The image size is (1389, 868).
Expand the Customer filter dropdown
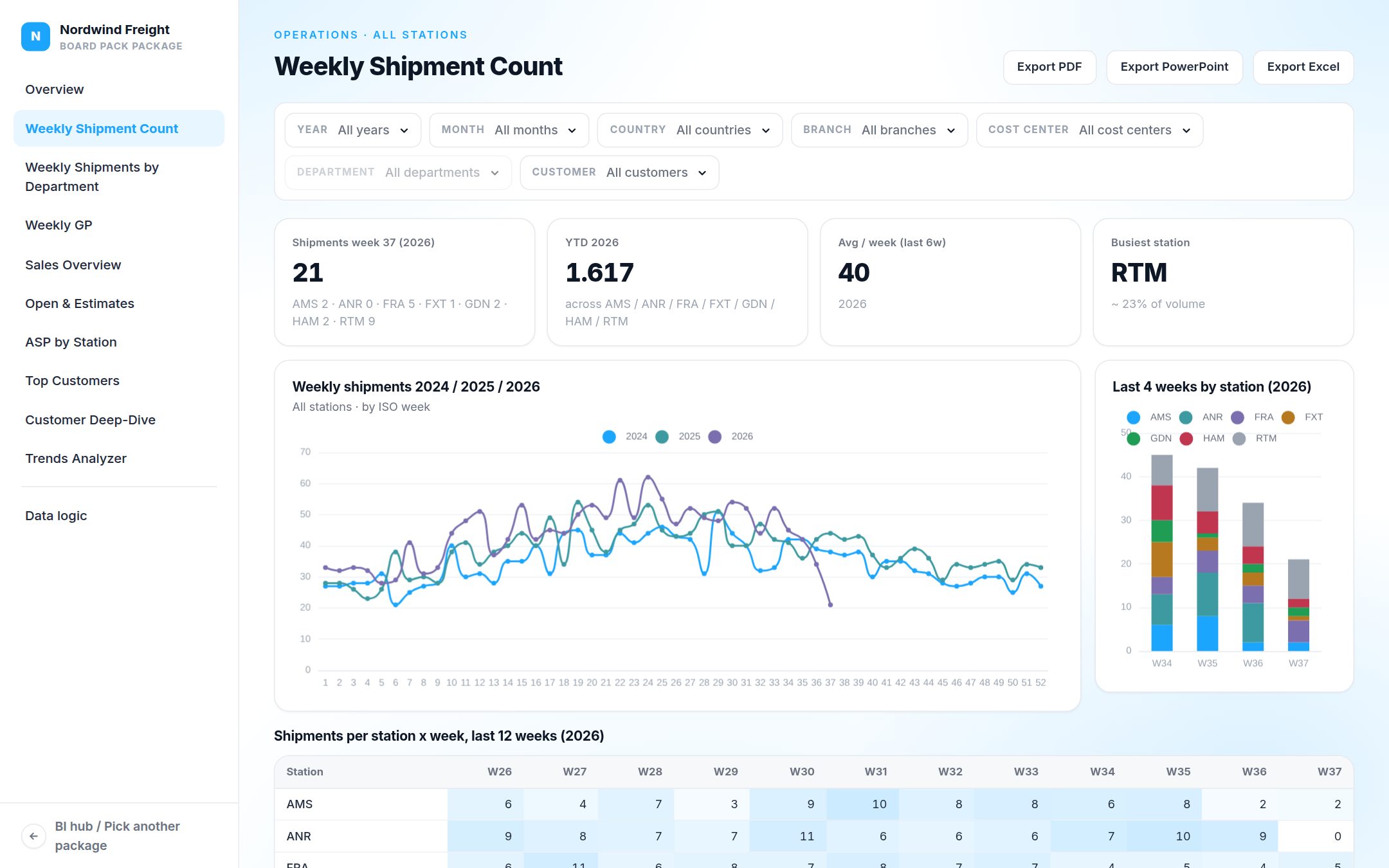point(619,172)
